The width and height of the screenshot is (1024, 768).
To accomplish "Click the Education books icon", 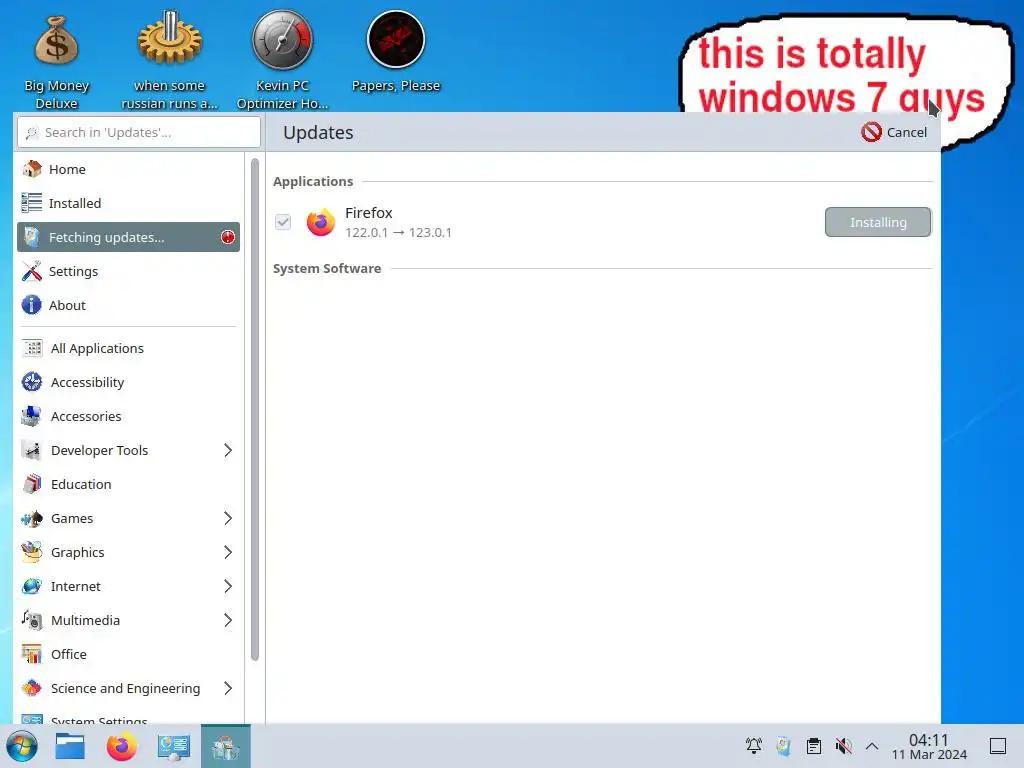I will [32, 484].
